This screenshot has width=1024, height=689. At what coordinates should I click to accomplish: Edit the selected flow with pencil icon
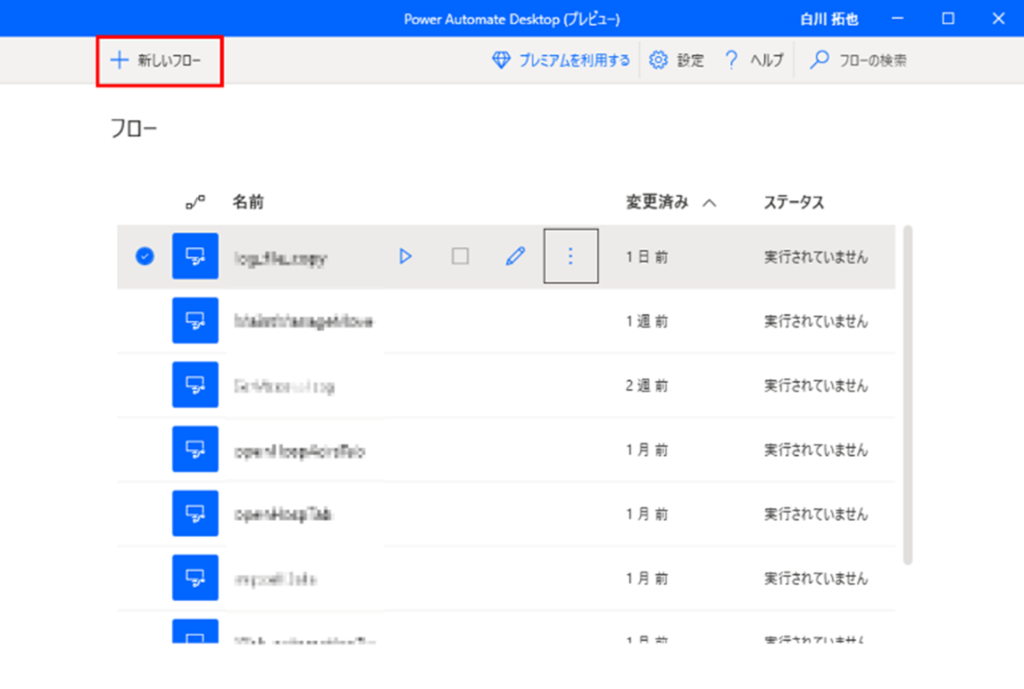(x=515, y=256)
